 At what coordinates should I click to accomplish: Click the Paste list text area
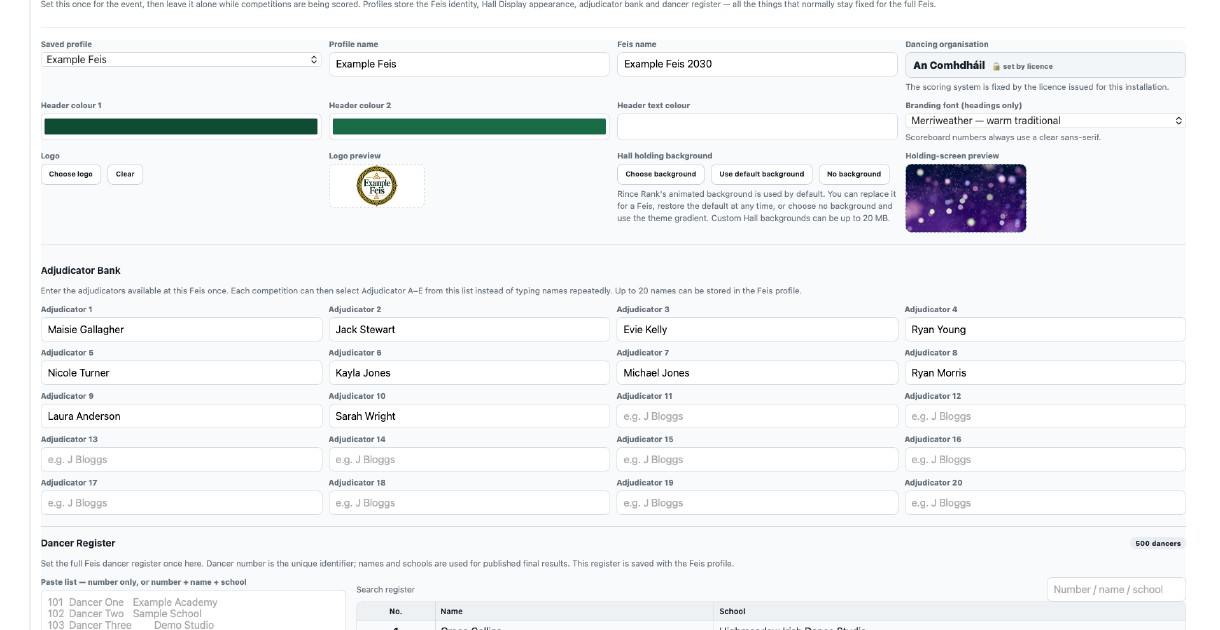[x=193, y=611]
